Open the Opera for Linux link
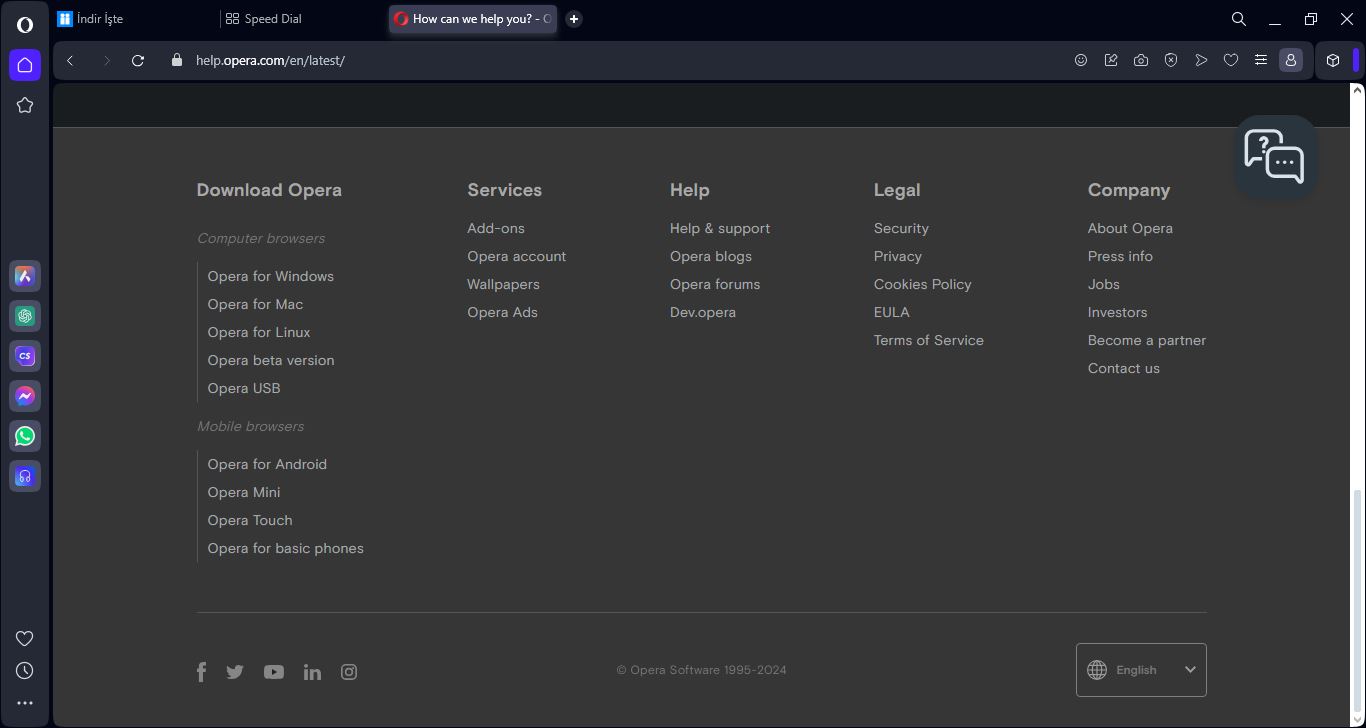1366x728 pixels. pos(259,332)
